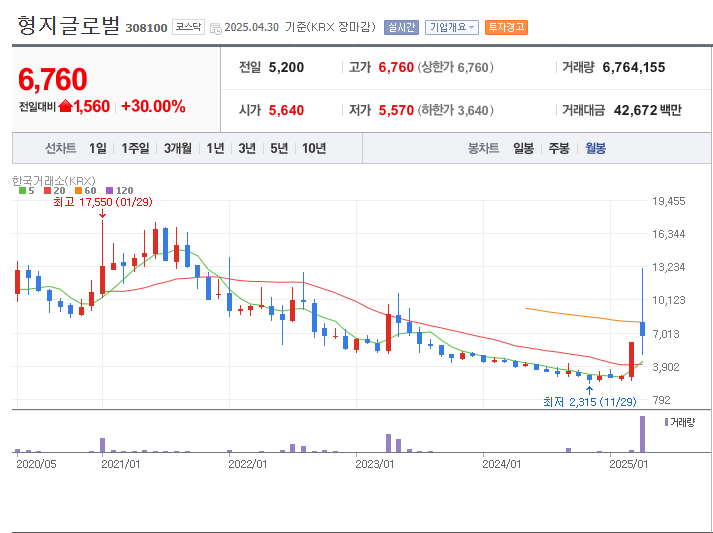Click the 시가 5,640 value

(286, 110)
